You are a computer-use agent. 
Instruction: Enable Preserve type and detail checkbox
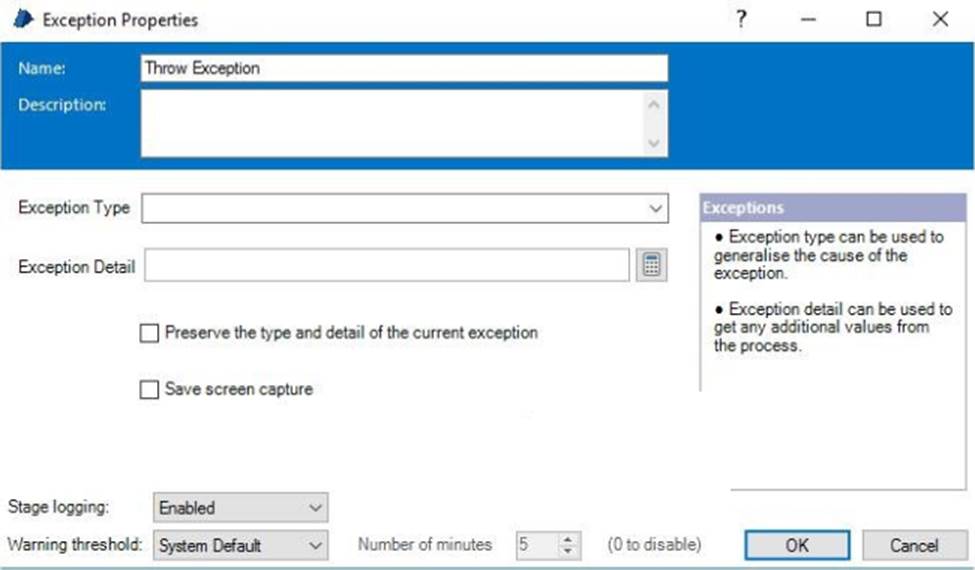tap(150, 334)
